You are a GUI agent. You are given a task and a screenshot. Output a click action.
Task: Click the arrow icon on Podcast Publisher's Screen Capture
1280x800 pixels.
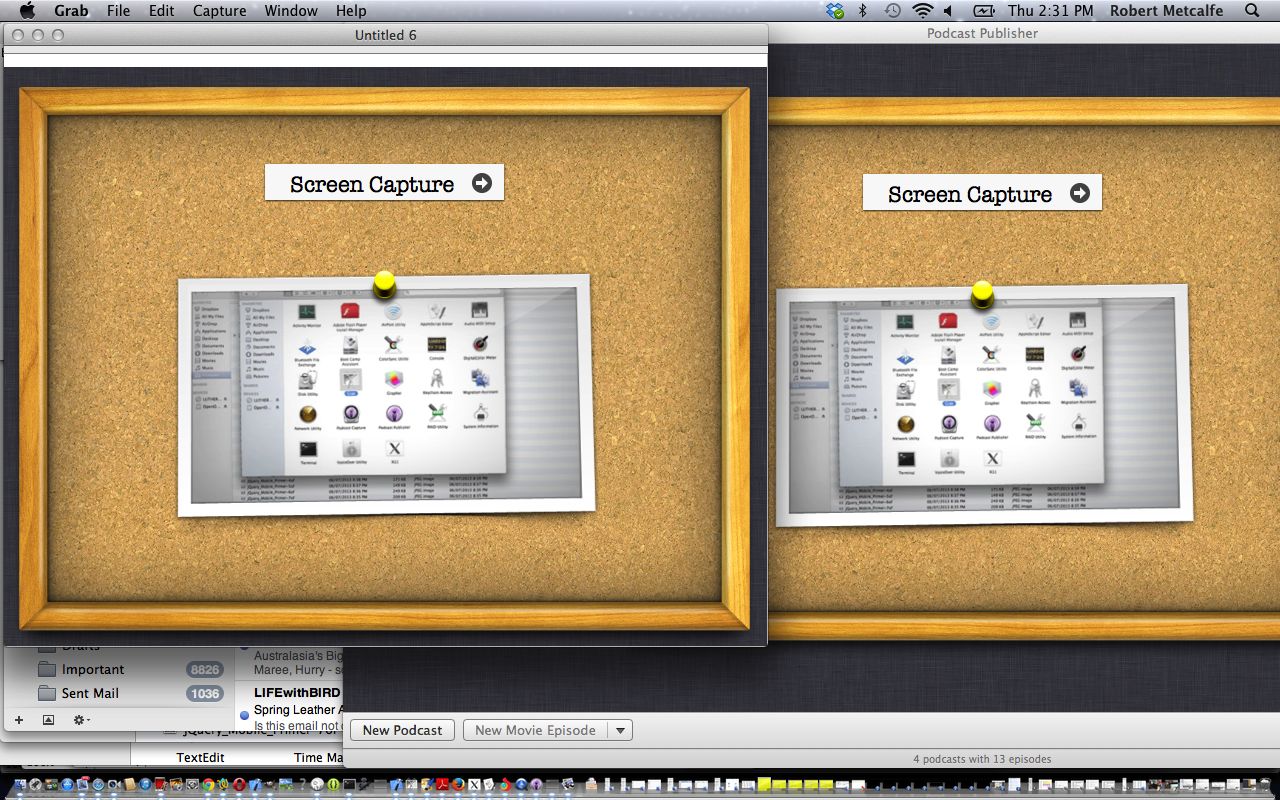click(x=1079, y=193)
